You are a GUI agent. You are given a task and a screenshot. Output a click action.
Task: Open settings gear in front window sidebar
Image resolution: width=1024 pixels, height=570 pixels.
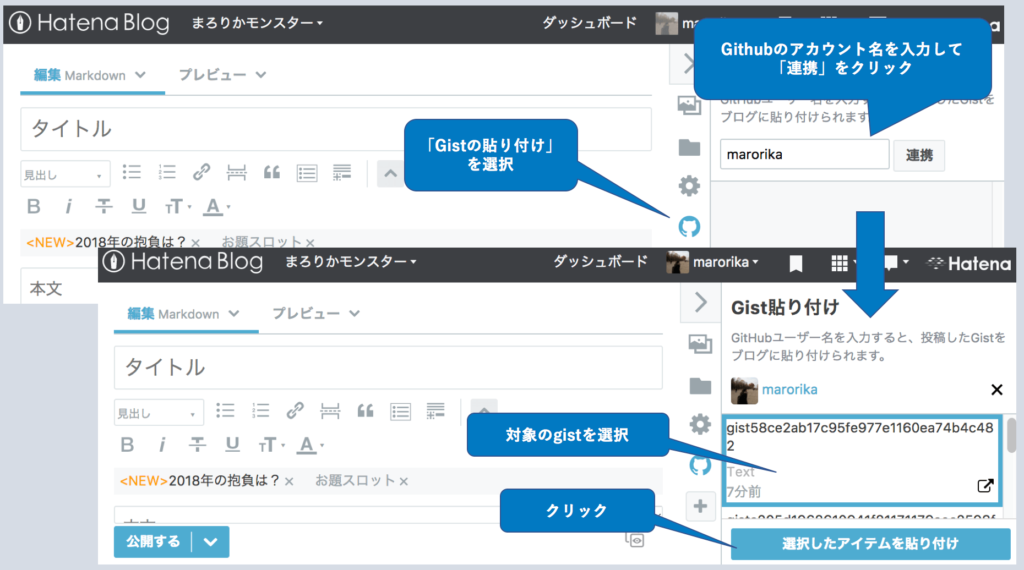click(700, 425)
